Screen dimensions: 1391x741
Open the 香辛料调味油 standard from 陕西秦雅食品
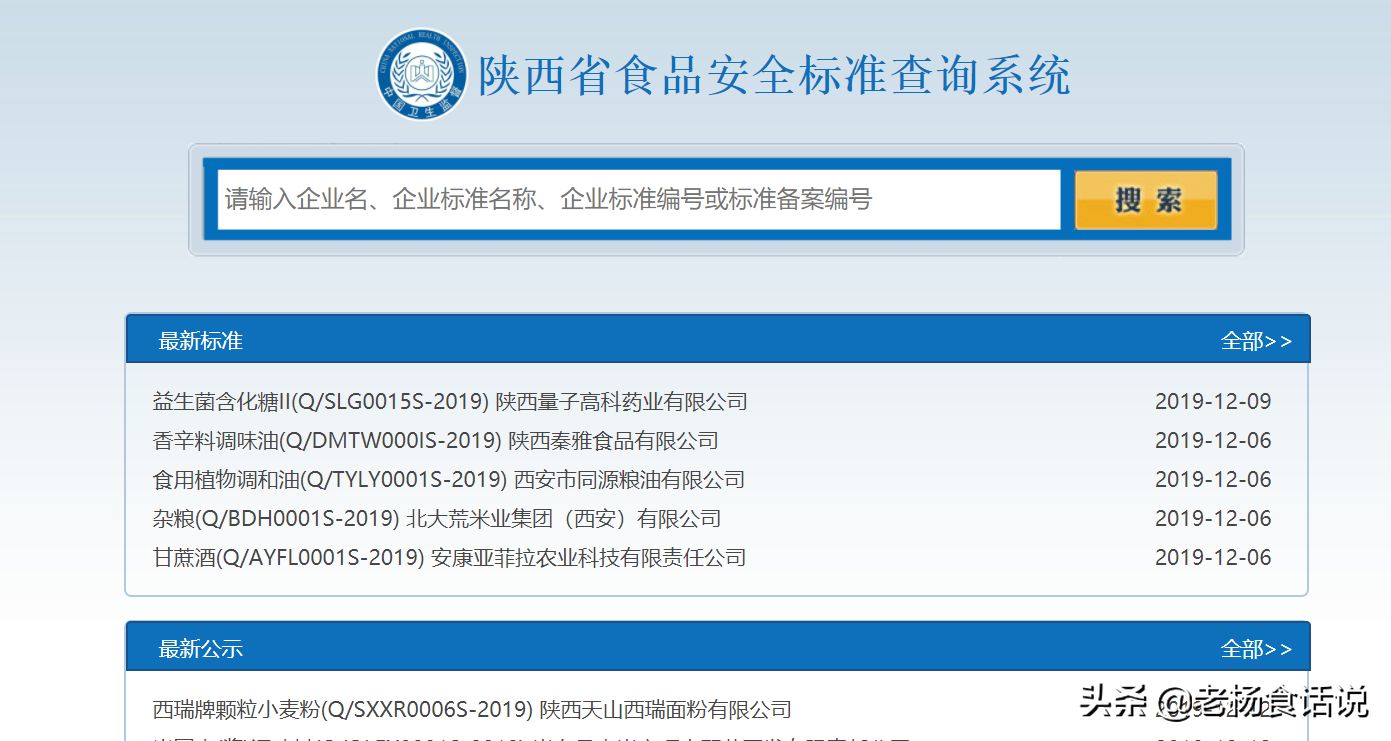435,441
